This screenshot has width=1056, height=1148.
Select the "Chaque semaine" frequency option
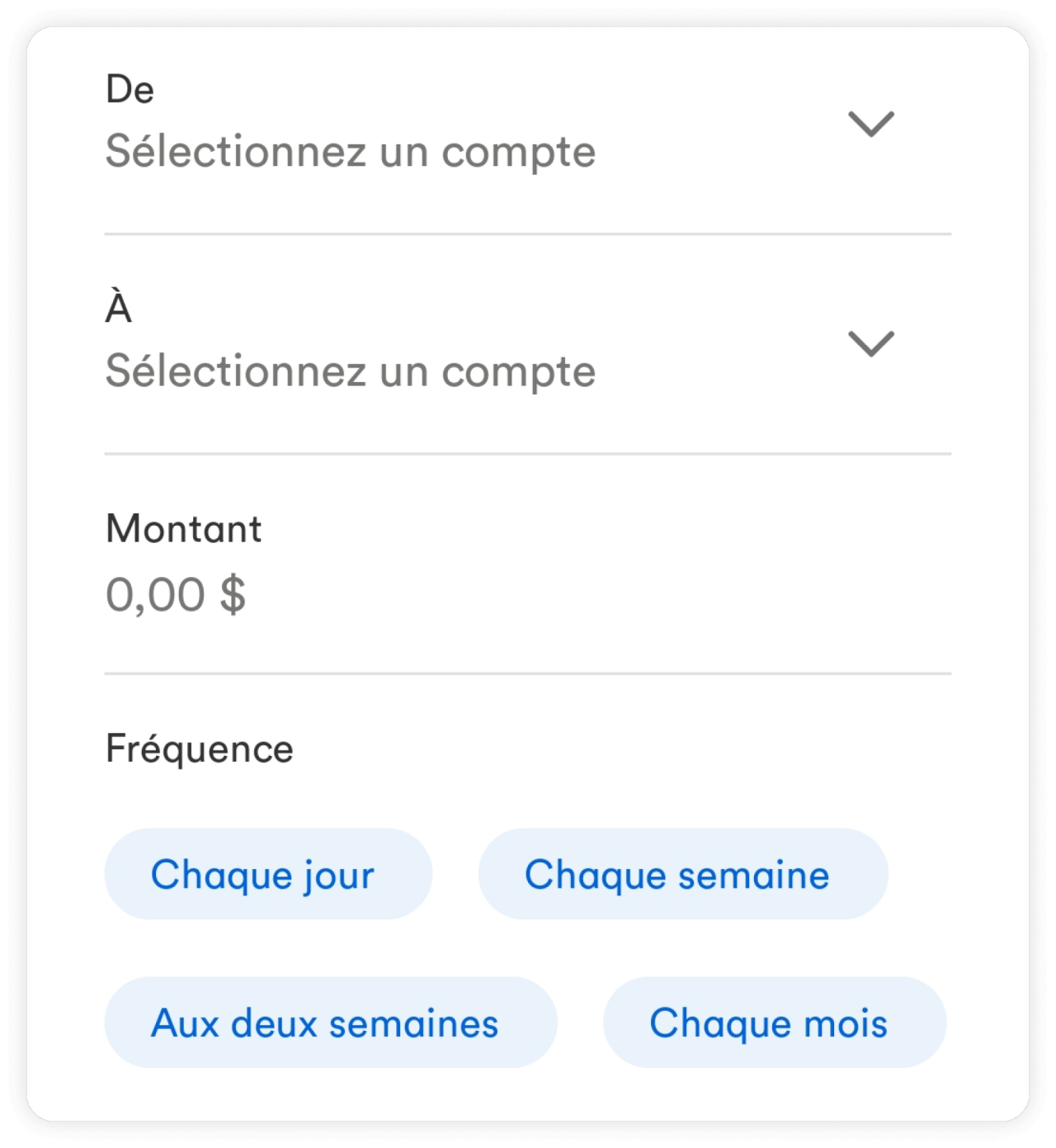[682, 874]
